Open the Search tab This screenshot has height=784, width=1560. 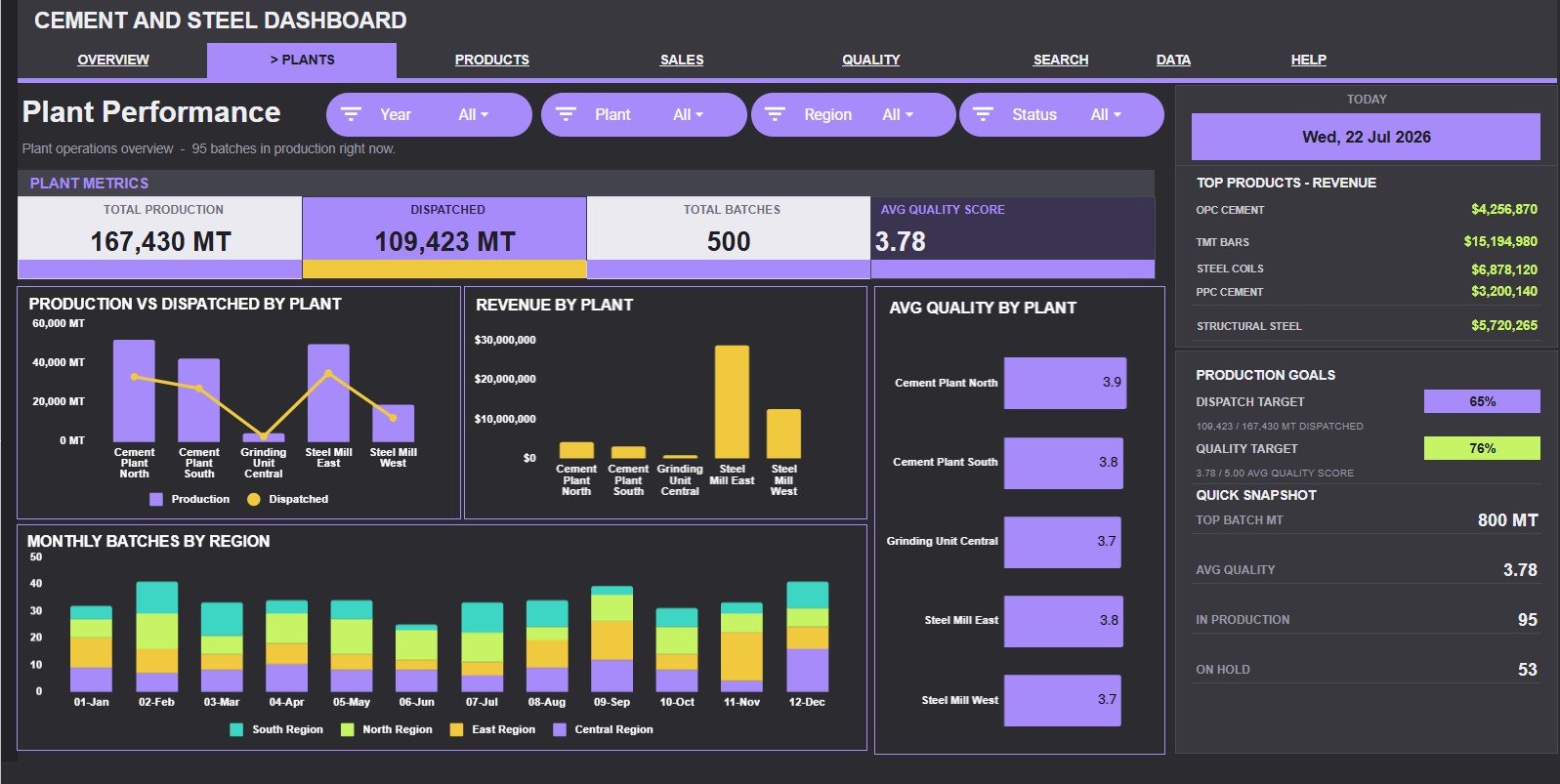tap(1061, 60)
